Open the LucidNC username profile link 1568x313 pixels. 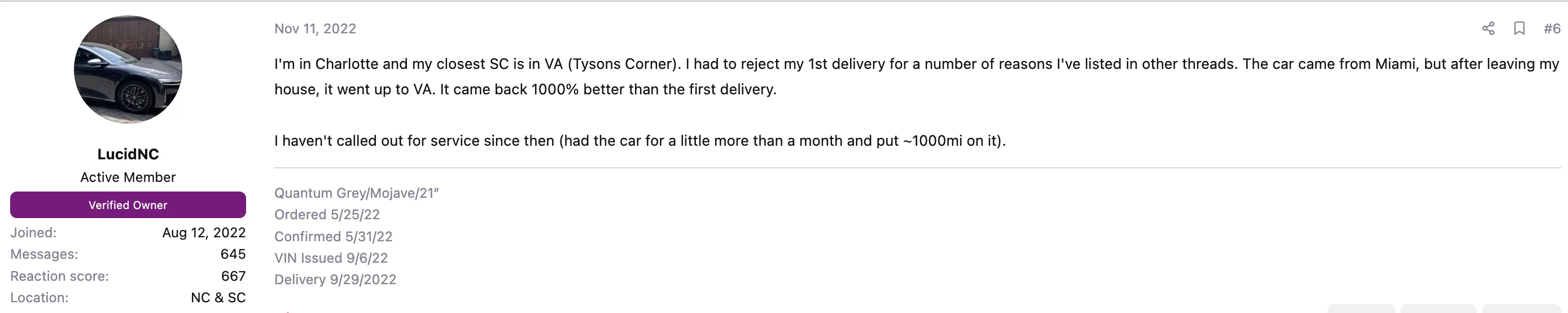click(x=128, y=154)
